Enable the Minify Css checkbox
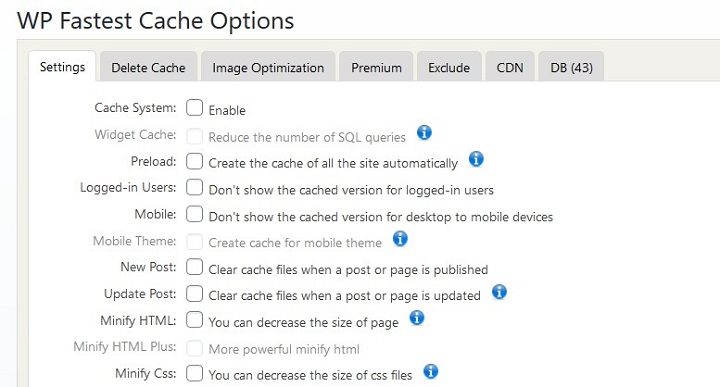This screenshot has height=387, width=720. coord(194,373)
